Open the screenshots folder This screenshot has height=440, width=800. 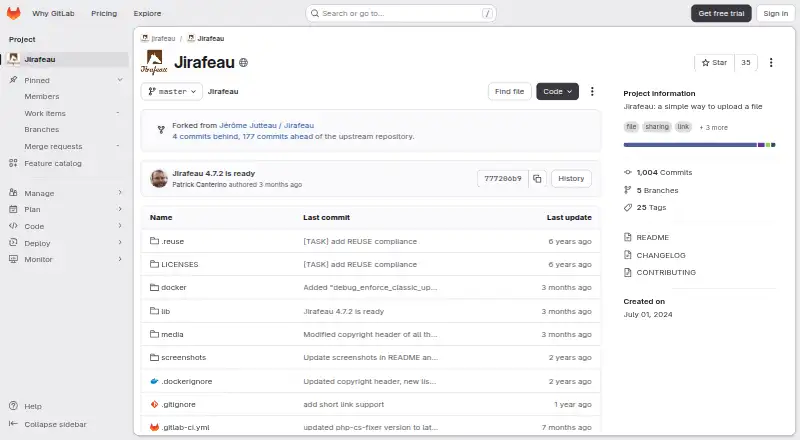184,357
